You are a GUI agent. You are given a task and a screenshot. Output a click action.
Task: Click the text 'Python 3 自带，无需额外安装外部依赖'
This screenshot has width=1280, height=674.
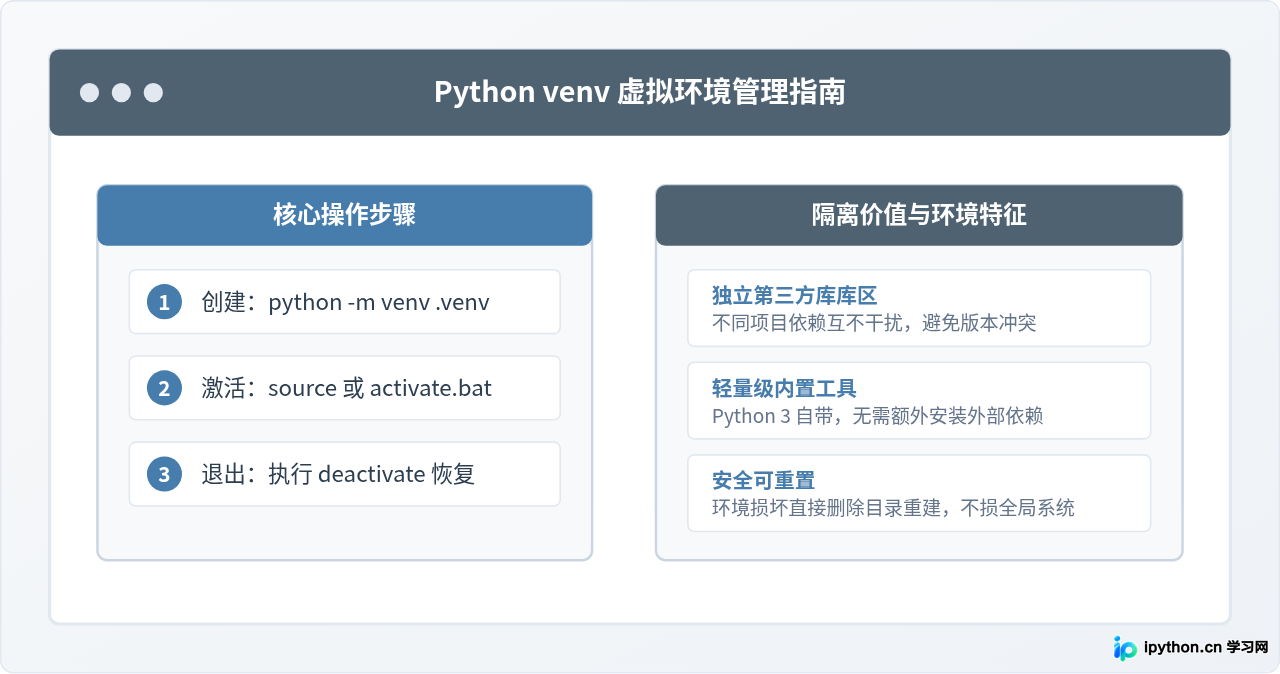pyautogui.click(x=878, y=416)
